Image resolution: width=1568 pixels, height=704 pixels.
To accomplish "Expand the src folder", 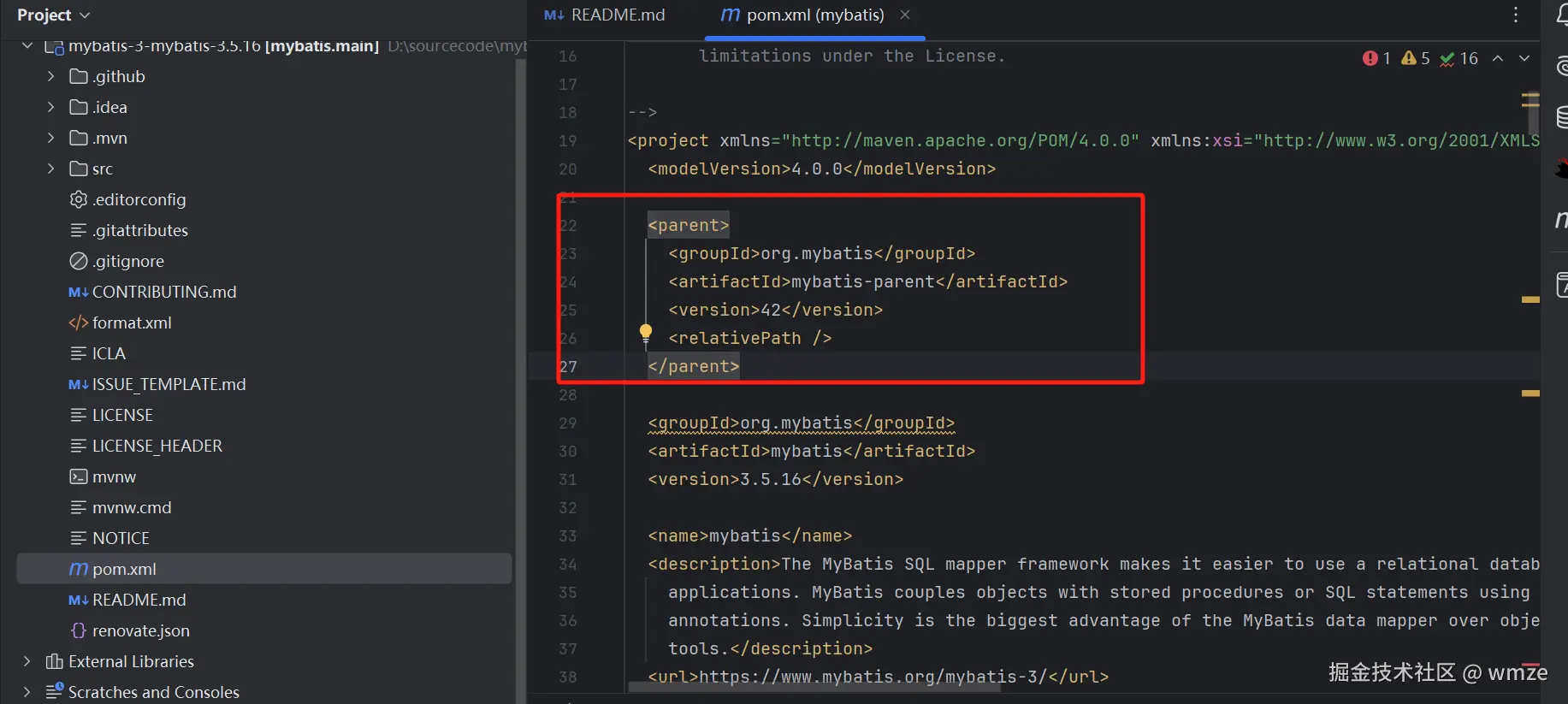I will click(x=50, y=169).
